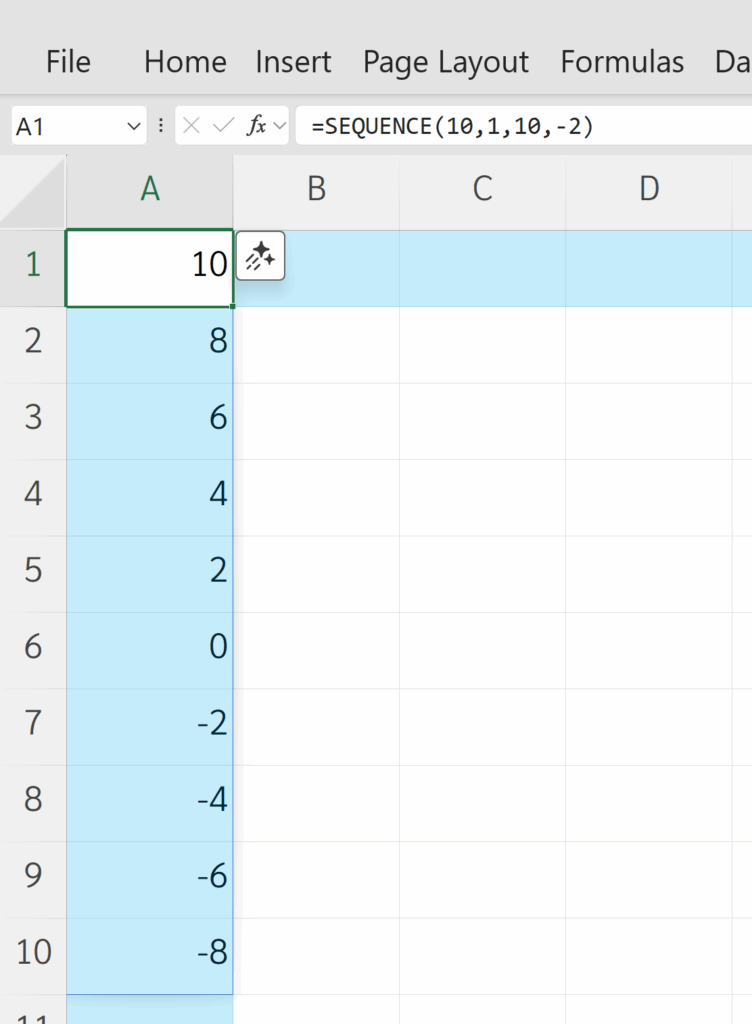Click the Enter checkmark icon in formula bar
This screenshot has height=1024, width=752.
(224, 126)
